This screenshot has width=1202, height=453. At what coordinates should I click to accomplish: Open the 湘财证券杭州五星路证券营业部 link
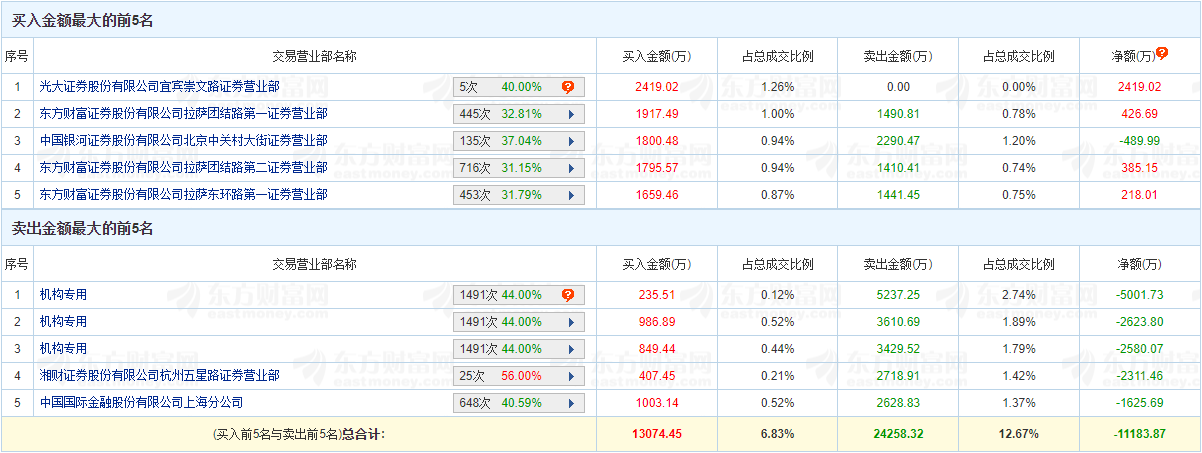click(x=159, y=376)
